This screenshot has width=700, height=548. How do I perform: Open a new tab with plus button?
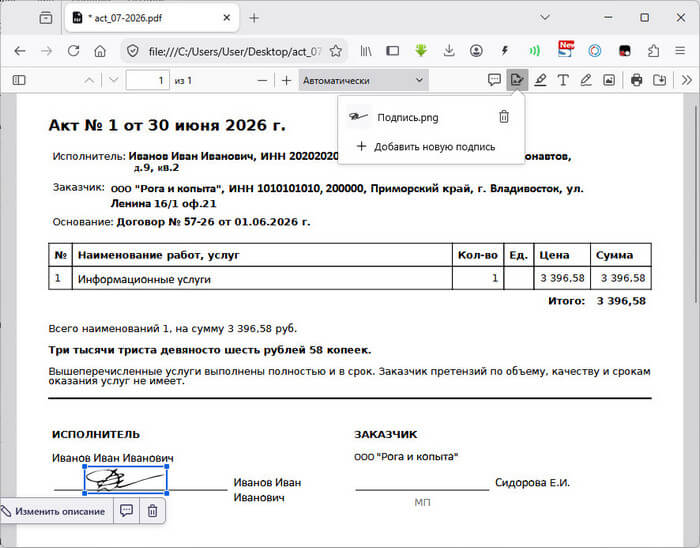pyautogui.click(x=254, y=18)
